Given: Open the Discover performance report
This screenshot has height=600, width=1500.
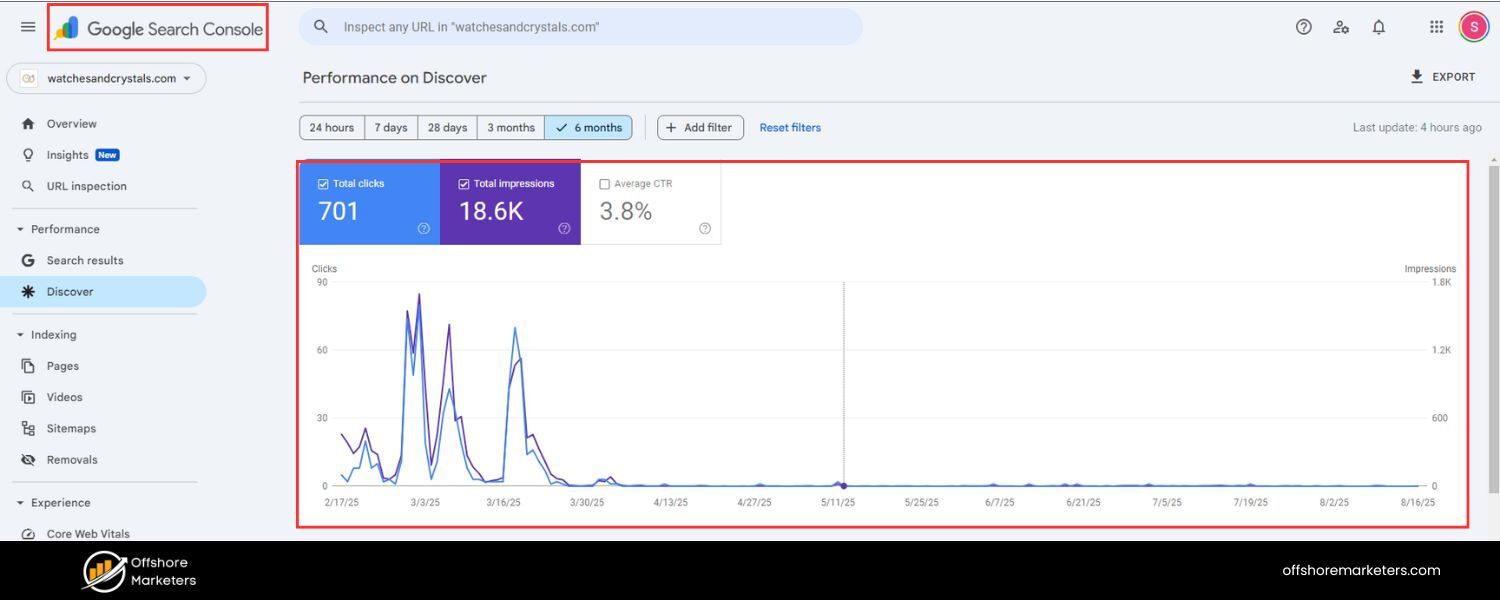Looking at the screenshot, I should pyautogui.click(x=68, y=291).
